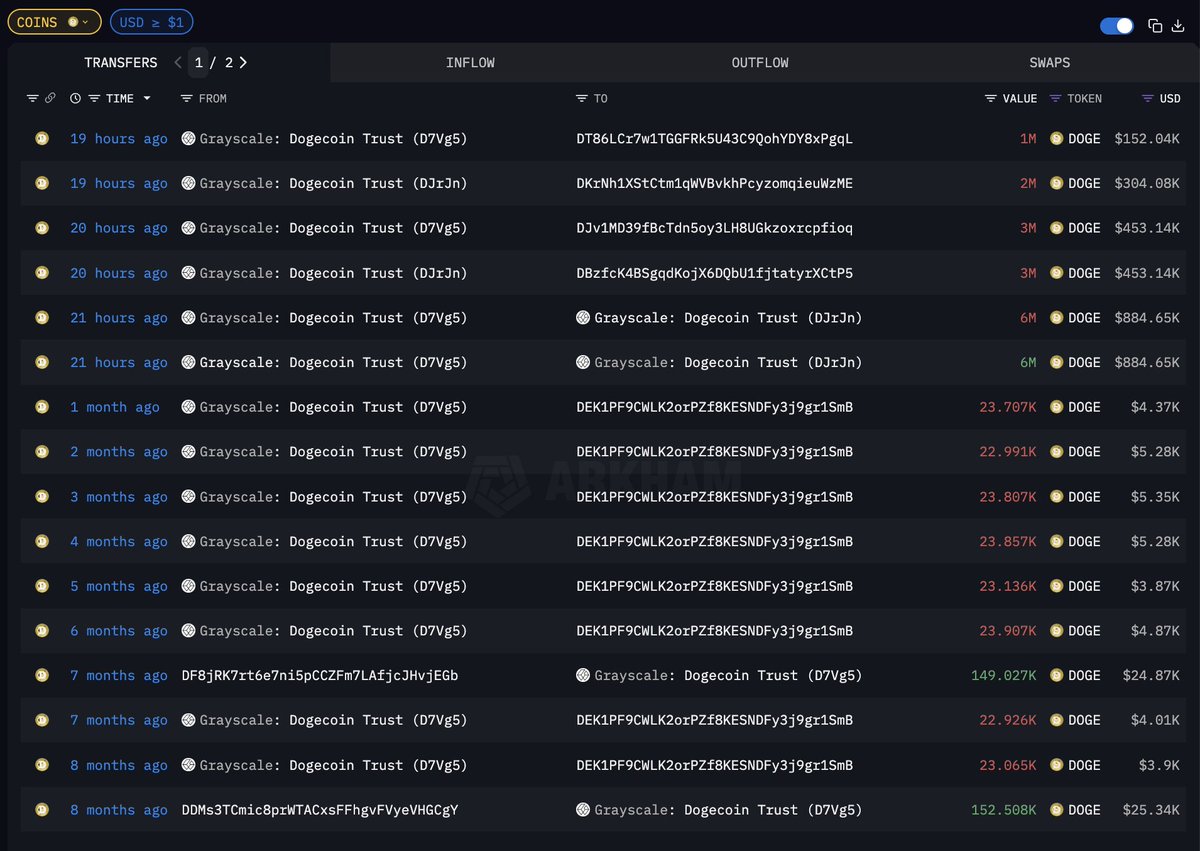
Task: Click the page number 1 input field
Action: [x=198, y=62]
